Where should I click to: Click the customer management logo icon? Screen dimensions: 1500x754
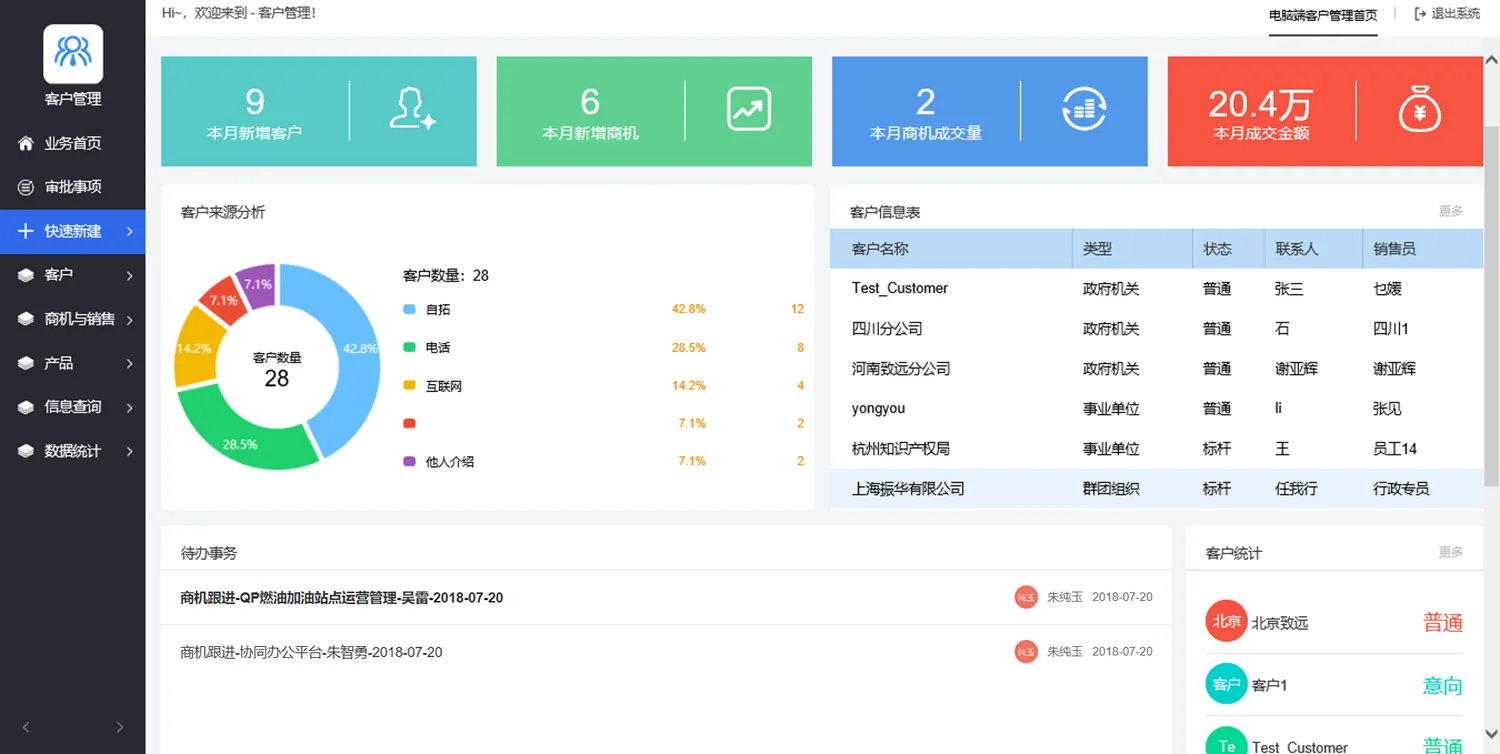(x=73, y=54)
